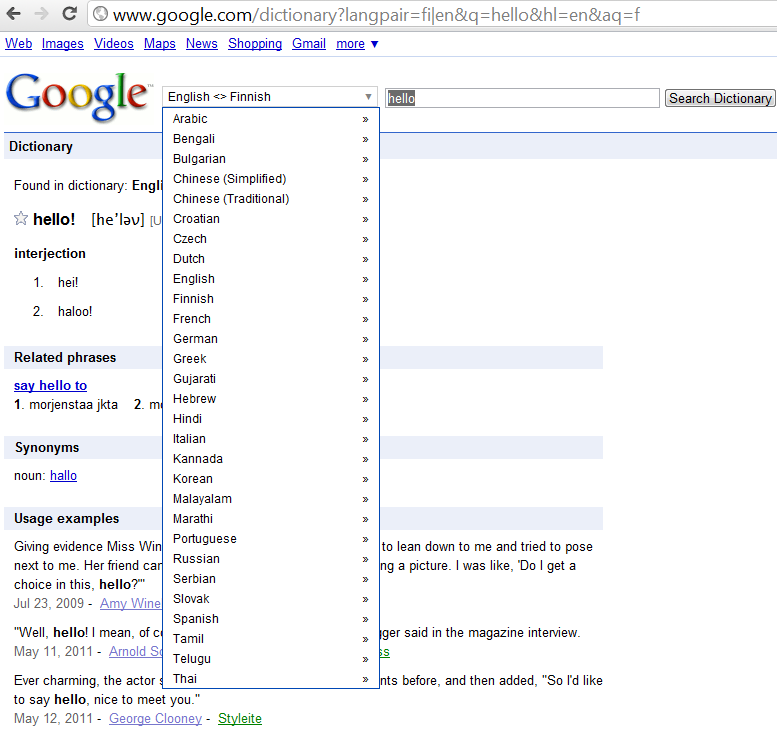Click the translation text hei!
777x740 pixels.
click(x=68, y=283)
